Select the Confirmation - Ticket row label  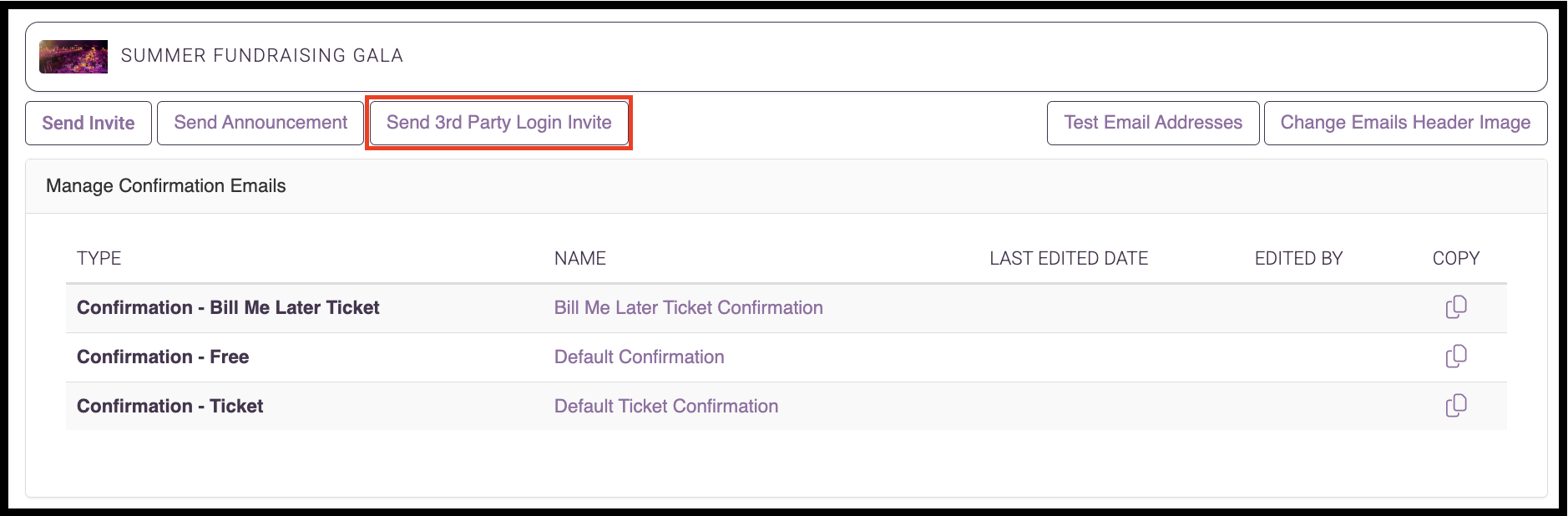click(x=170, y=406)
